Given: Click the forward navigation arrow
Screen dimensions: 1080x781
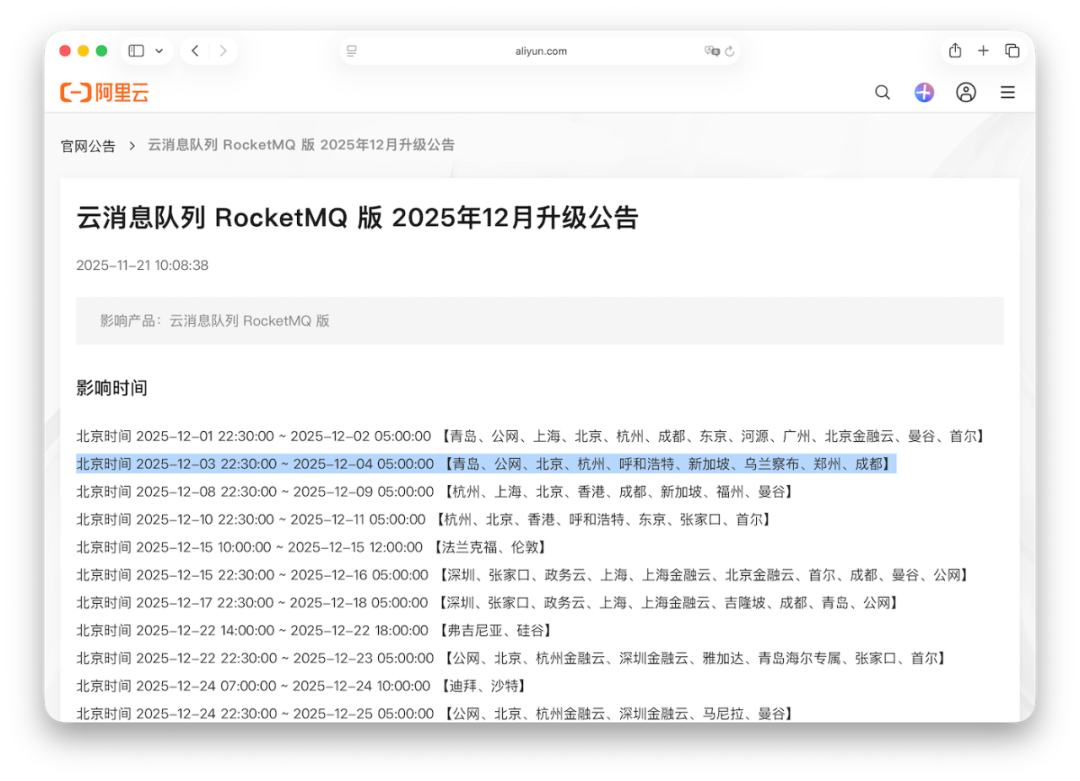Looking at the screenshot, I should (223, 50).
